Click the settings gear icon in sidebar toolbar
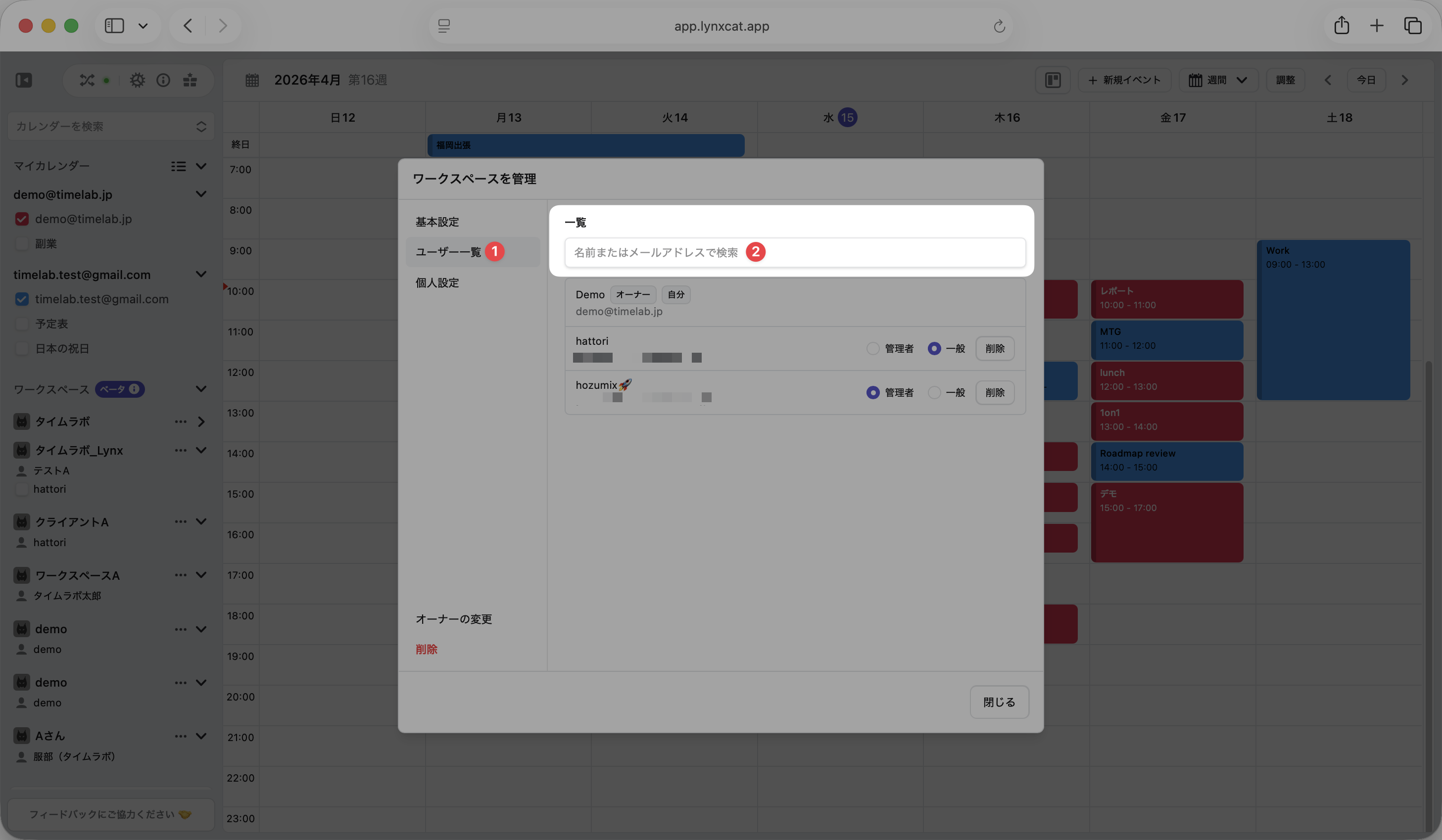 pyautogui.click(x=138, y=80)
